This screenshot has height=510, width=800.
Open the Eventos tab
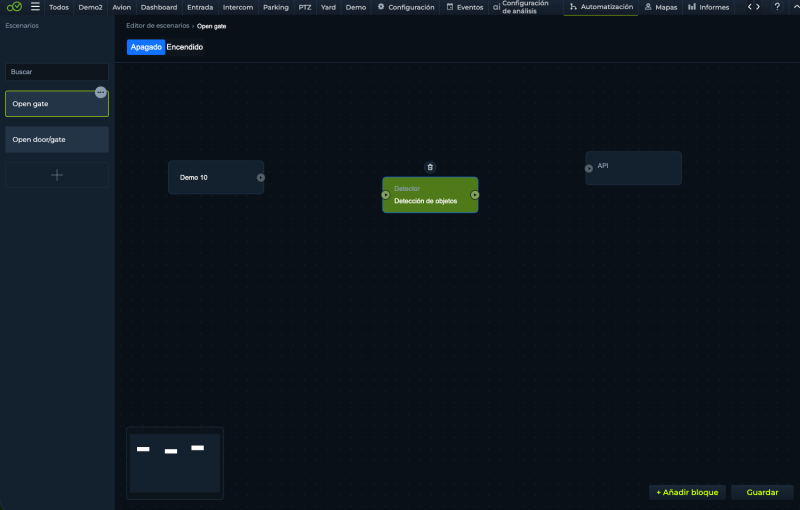click(x=465, y=7)
